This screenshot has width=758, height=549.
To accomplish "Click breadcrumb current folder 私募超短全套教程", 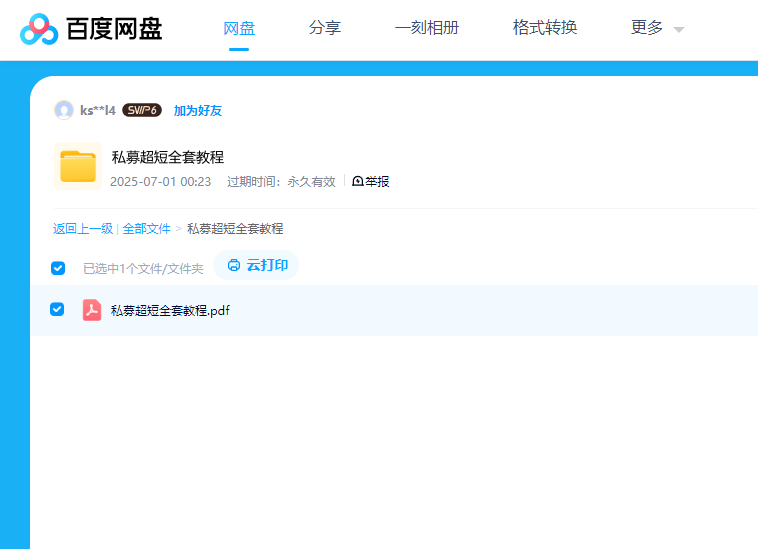I will (x=235, y=229).
